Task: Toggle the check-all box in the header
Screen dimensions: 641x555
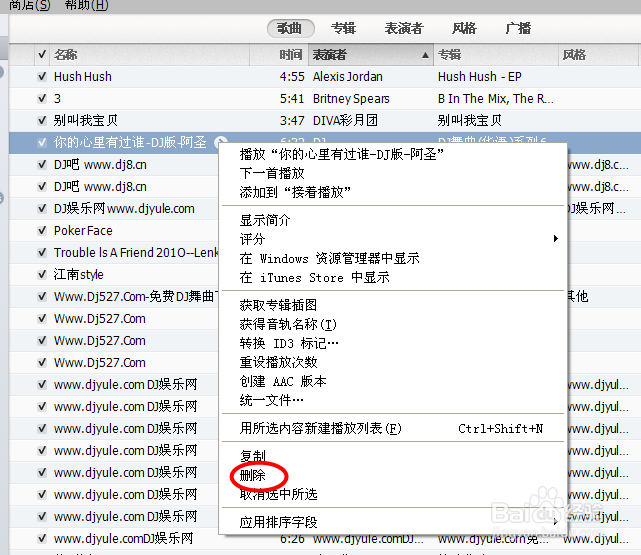Action: (x=42, y=54)
